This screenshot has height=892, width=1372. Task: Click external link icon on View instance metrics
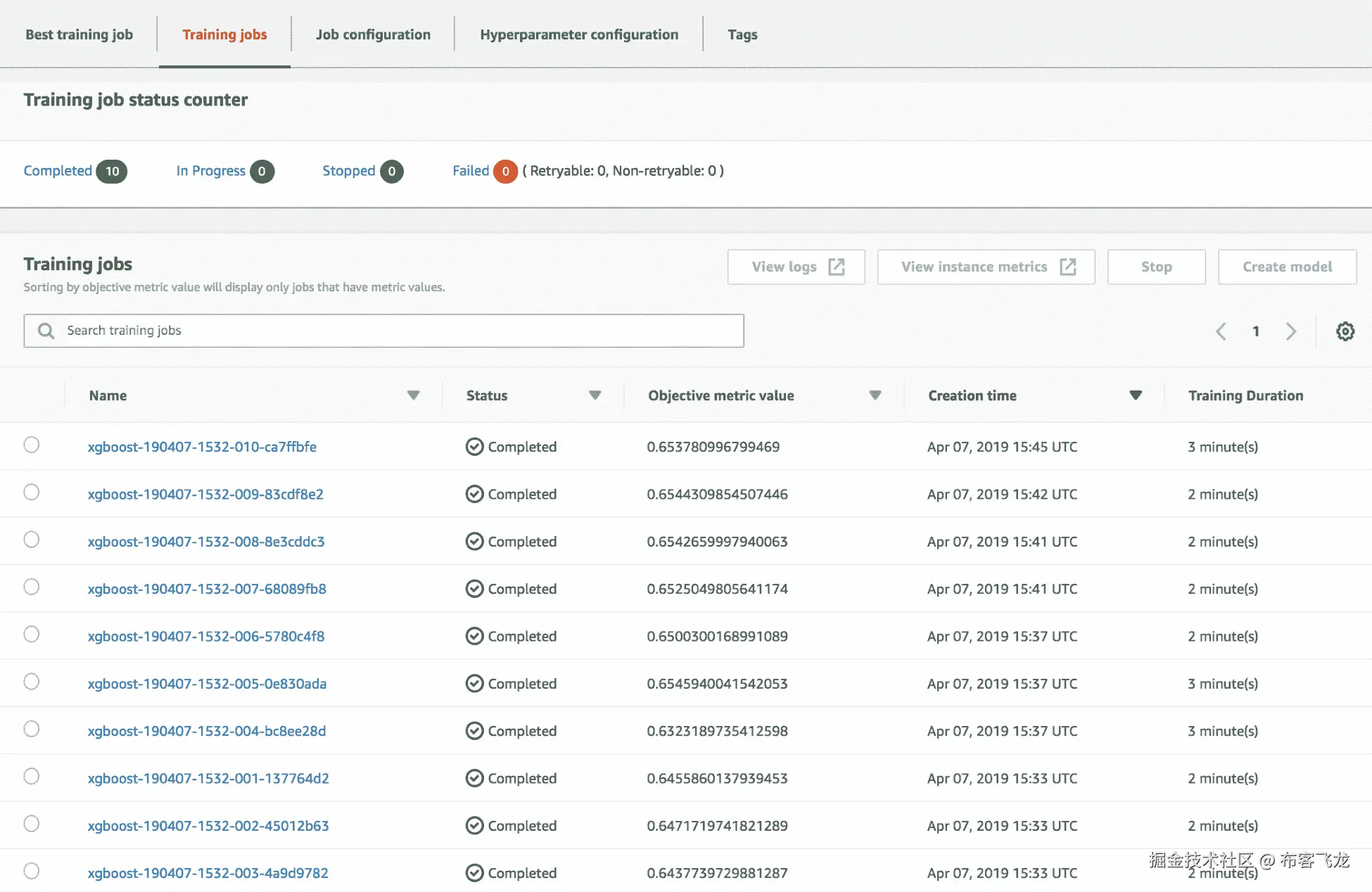coord(1067,267)
